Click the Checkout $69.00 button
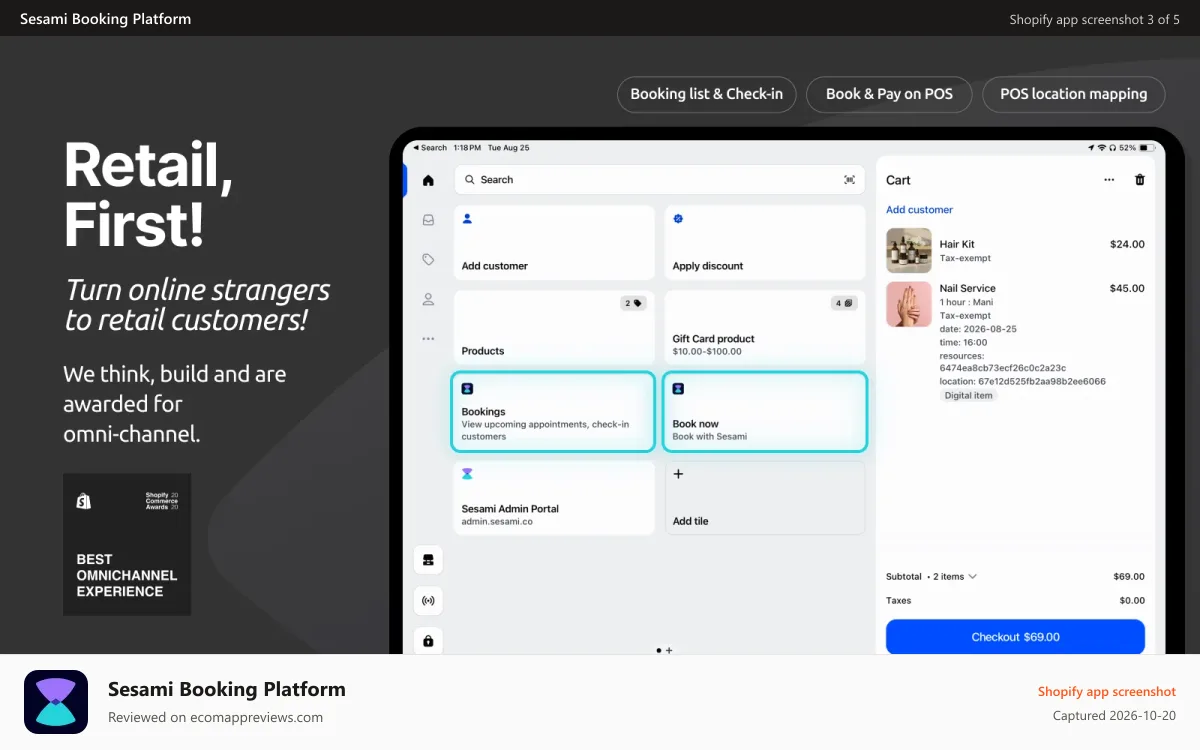This screenshot has width=1200, height=750. [1015, 637]
